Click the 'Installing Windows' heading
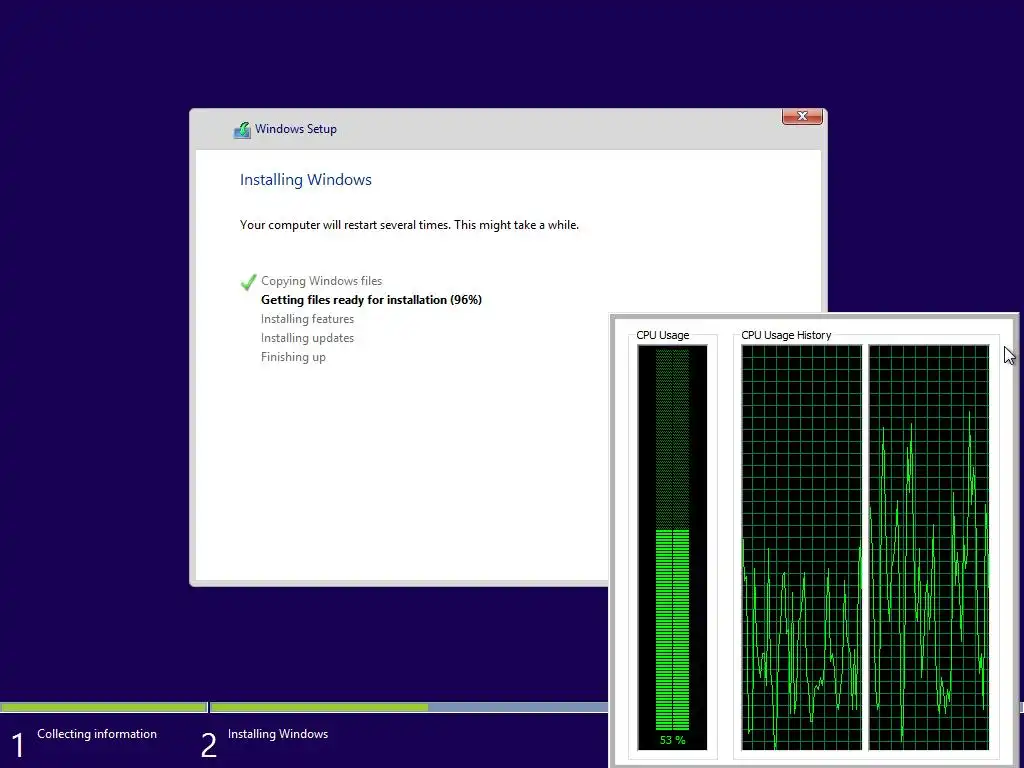Screen dimensions: 1024x768 tap(306, 180)
